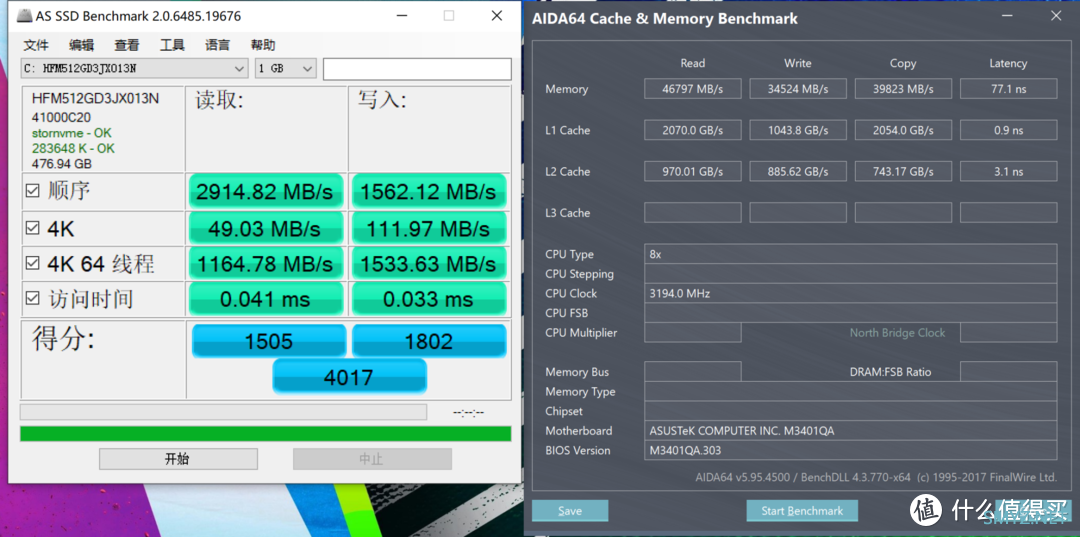Maximize the AS SSD Benchmark window
The height and width of the screenshot is (537, 1080).
pos(448,15)
